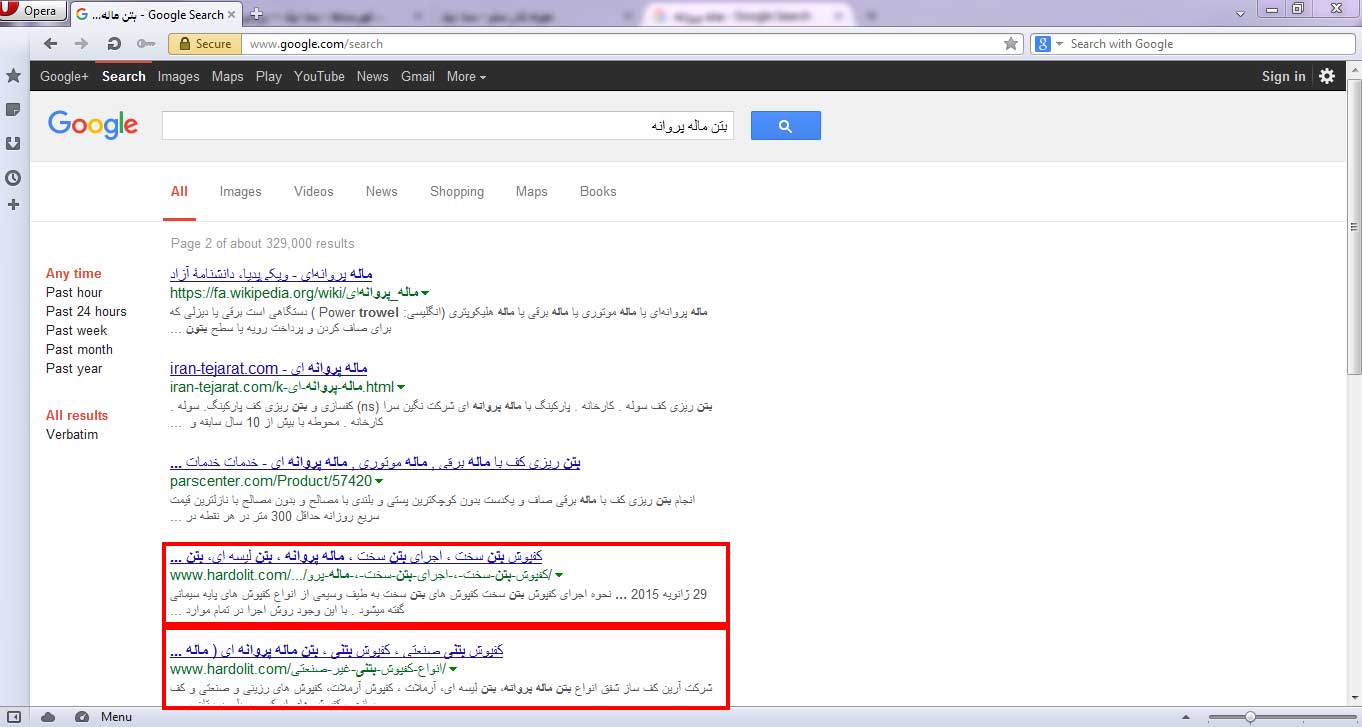Open Google settings gear icon
This screenshot has height=727, width=1362.
1327,76
